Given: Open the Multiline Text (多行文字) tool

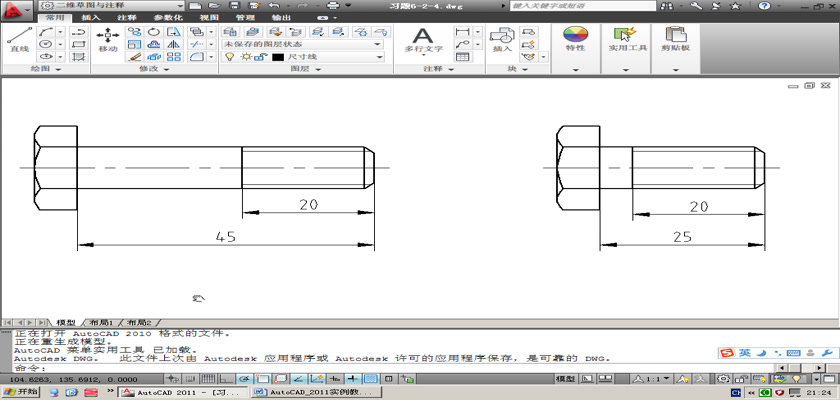Looking at the screenshot, I should [423, 38].
